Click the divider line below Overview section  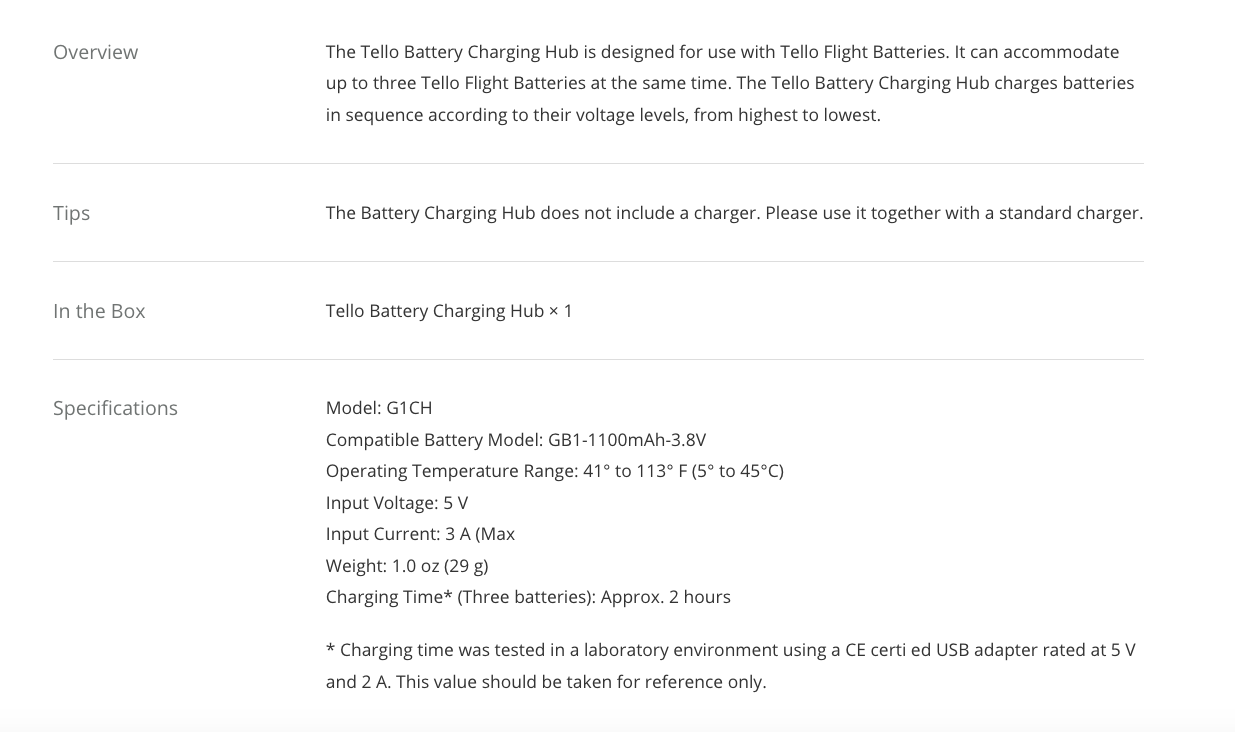click(x=598, y=163)
